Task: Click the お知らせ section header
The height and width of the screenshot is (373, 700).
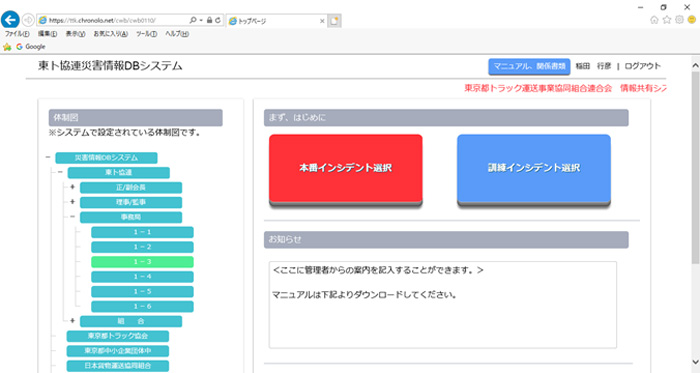Action: point(446,240)
